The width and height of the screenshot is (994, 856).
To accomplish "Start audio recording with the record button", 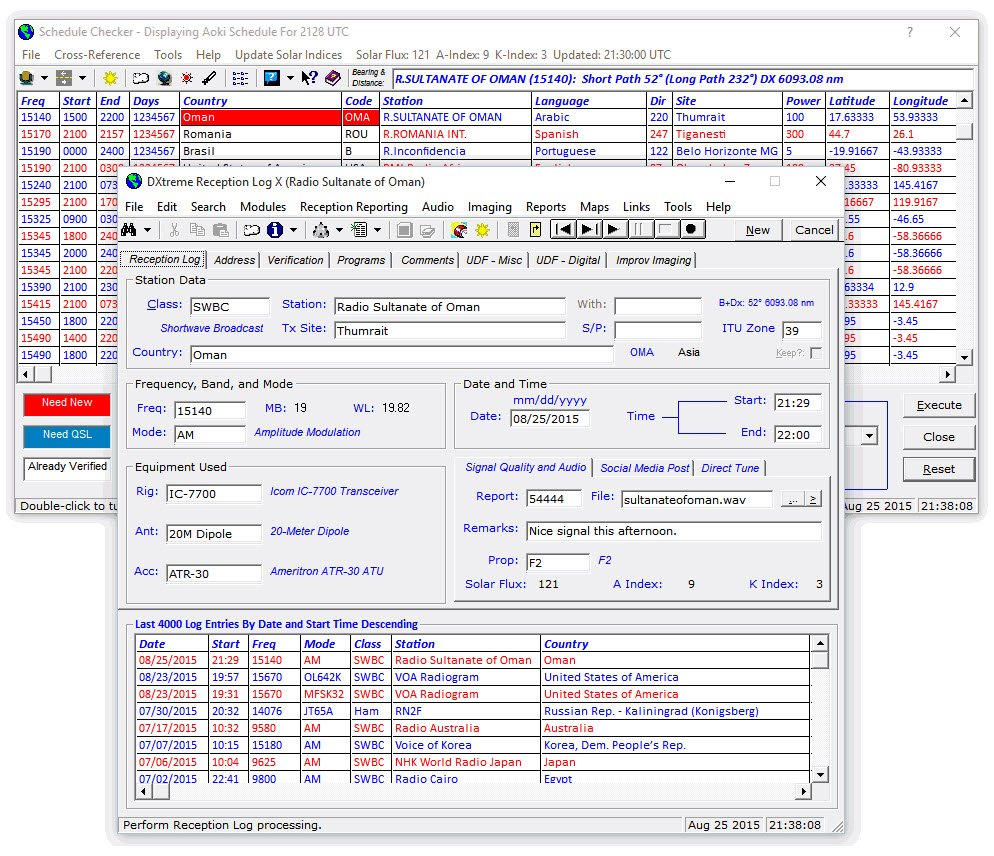I will pos(692,230).
